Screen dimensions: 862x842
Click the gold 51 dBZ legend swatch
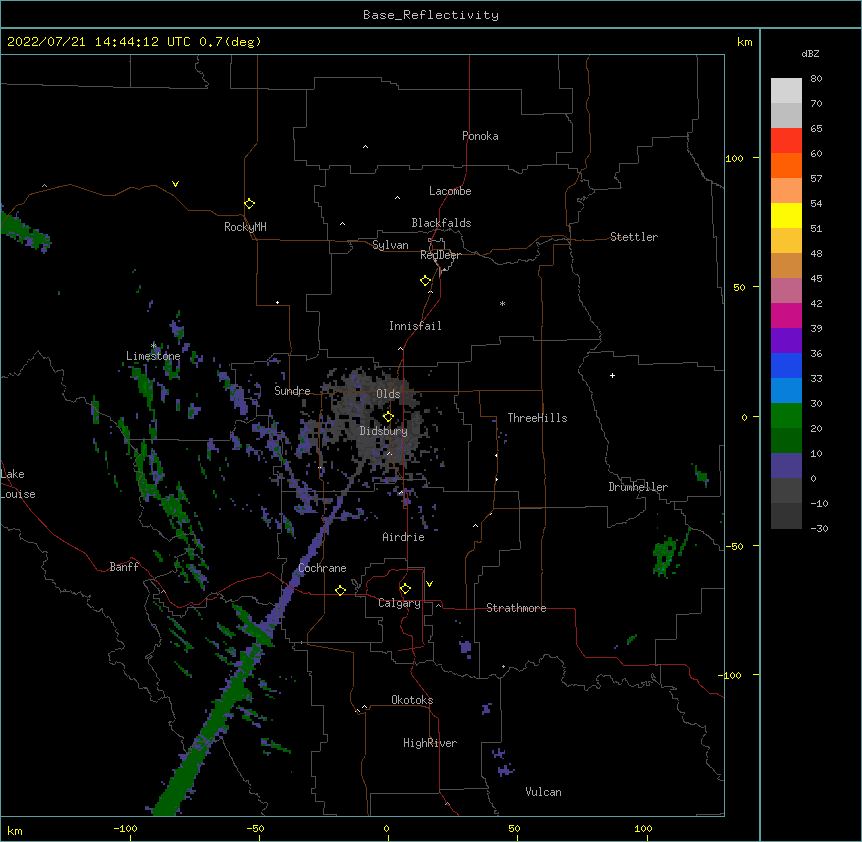pos(786,240)
